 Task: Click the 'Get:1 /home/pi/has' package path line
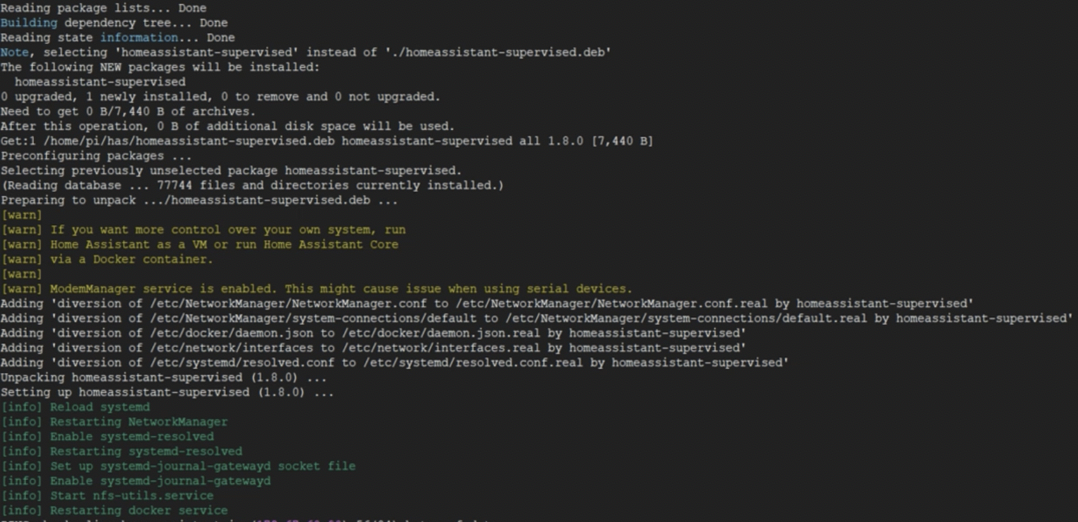click(x=326, y=141)
